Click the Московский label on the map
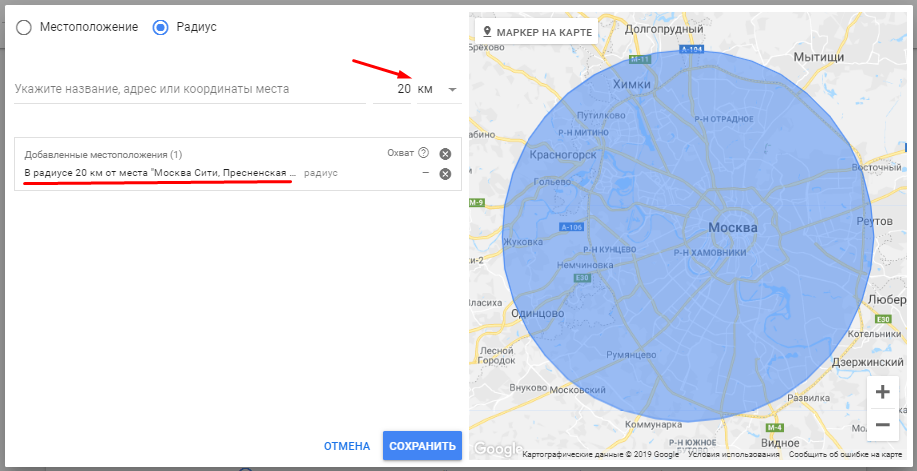The image size is (917, 471). (x=578, y=389)
